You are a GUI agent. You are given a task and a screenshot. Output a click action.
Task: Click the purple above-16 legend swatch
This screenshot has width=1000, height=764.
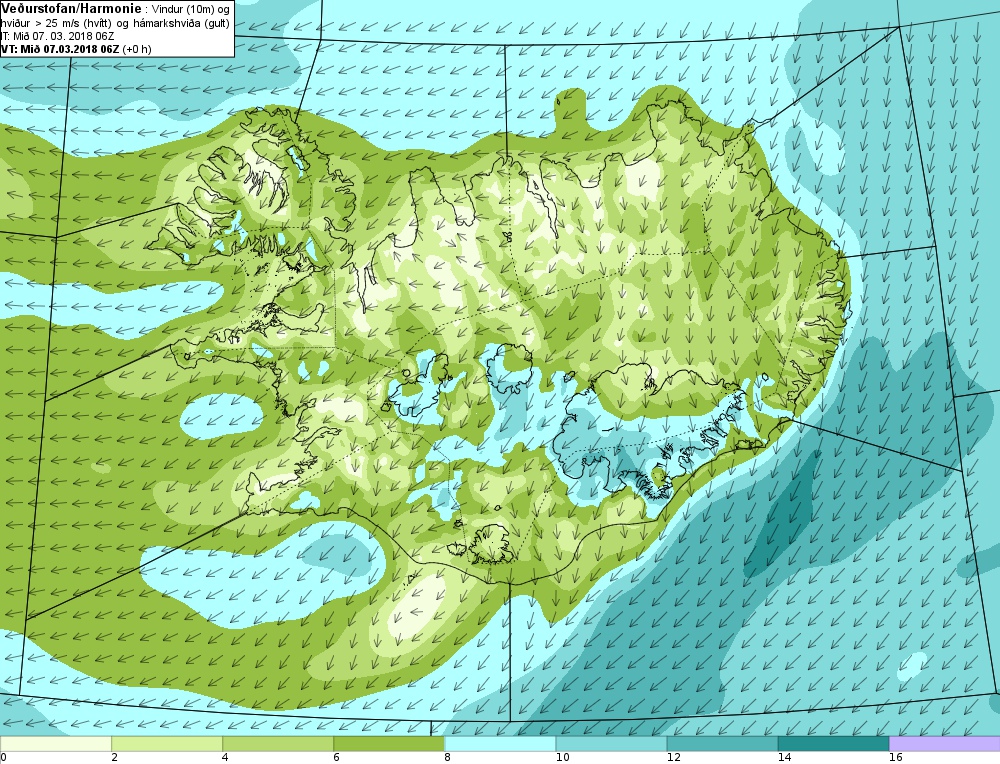pos(945,744)
